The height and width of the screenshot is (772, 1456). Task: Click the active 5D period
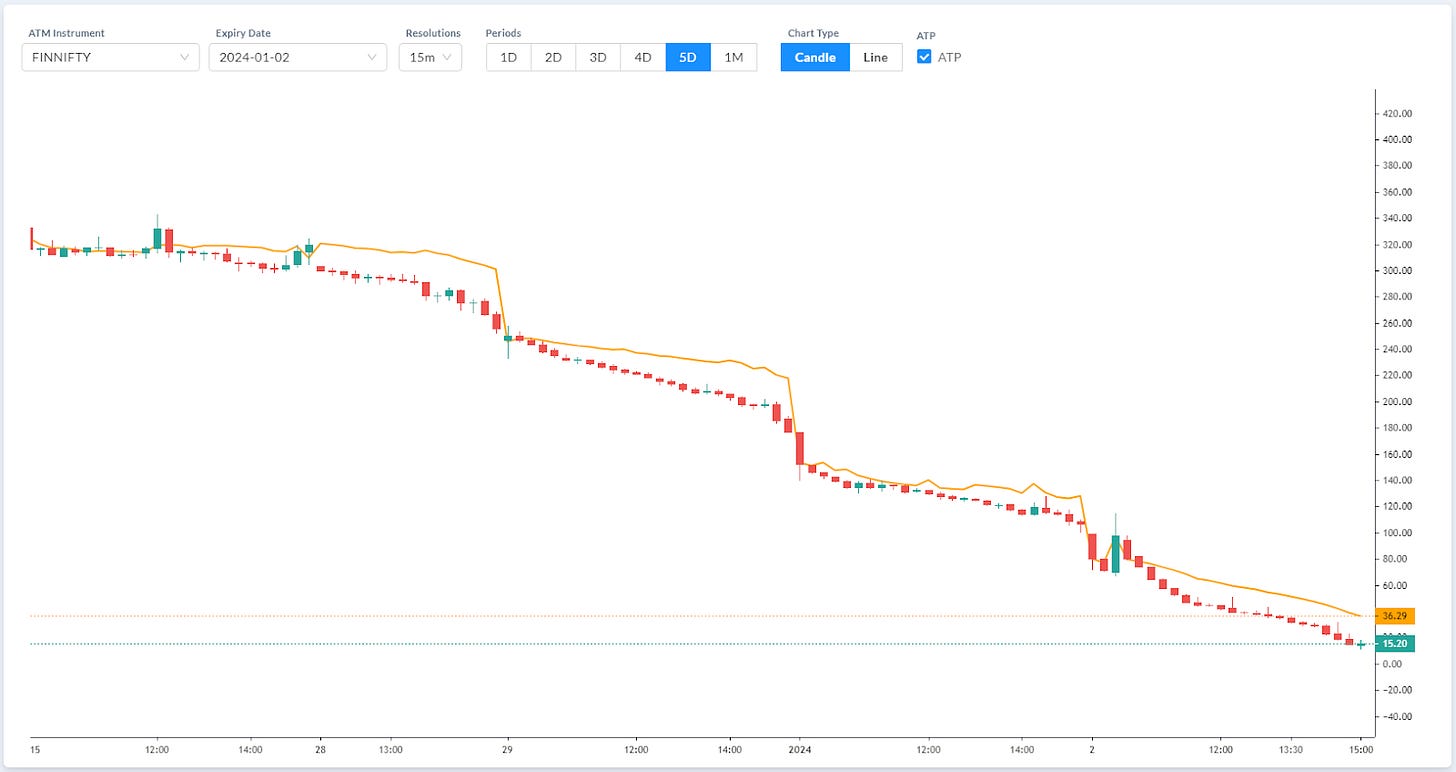coord(687,57)
